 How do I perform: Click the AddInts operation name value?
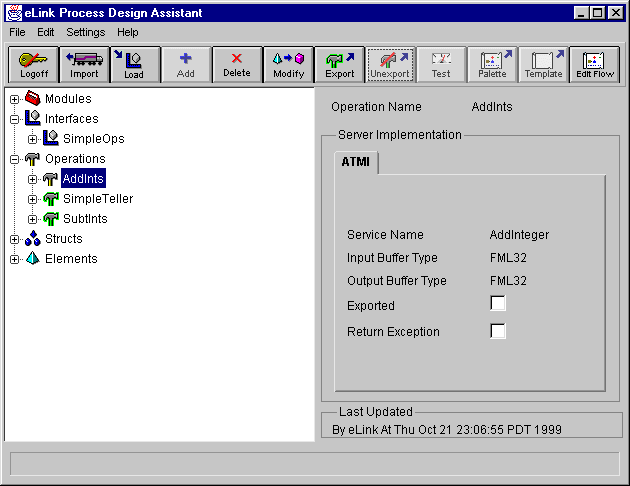pyautogui.click(x=492, y=107)
